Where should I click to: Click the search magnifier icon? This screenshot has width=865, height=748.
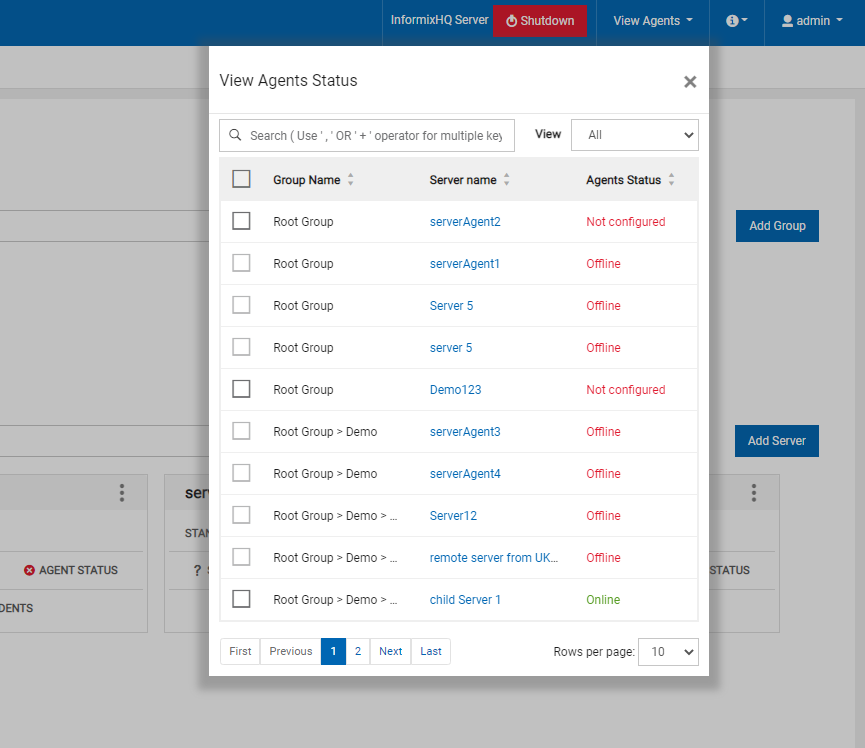point(235,135)
